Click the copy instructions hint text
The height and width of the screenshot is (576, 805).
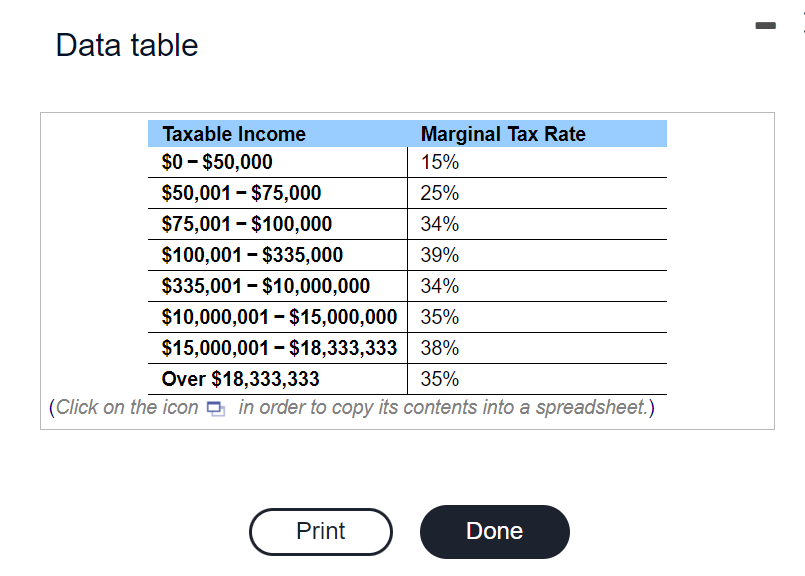click(446, 408)
